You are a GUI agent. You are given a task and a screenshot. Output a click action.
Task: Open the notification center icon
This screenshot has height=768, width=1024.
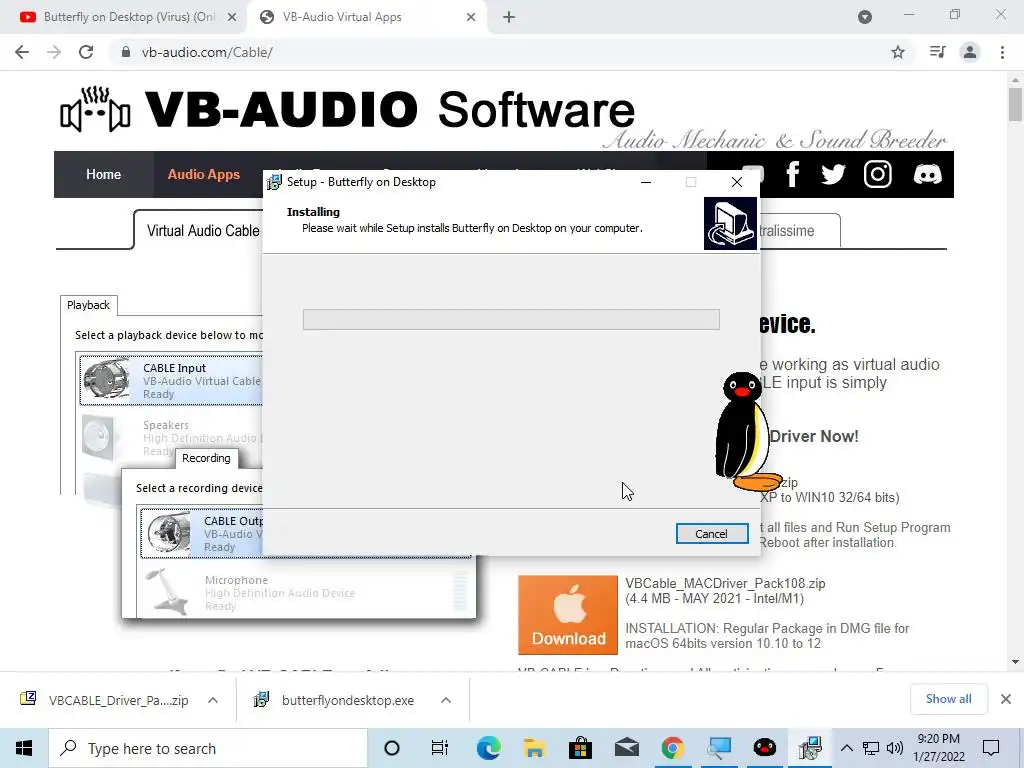tap(991, 748)
